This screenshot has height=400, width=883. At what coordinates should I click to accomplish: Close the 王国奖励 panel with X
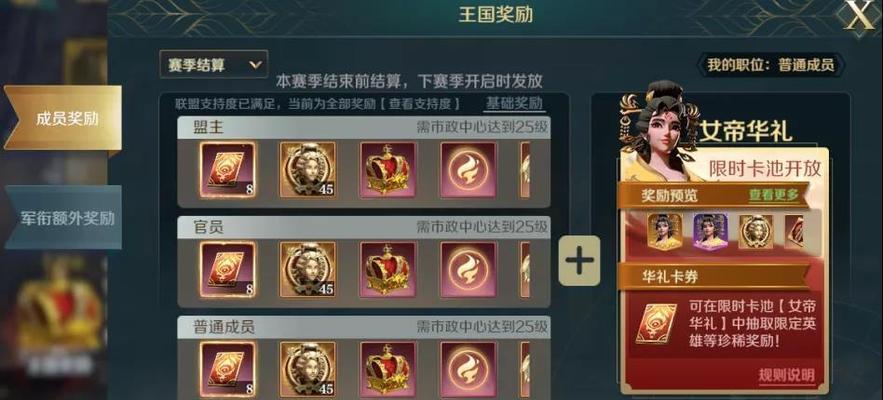point(859,19)
